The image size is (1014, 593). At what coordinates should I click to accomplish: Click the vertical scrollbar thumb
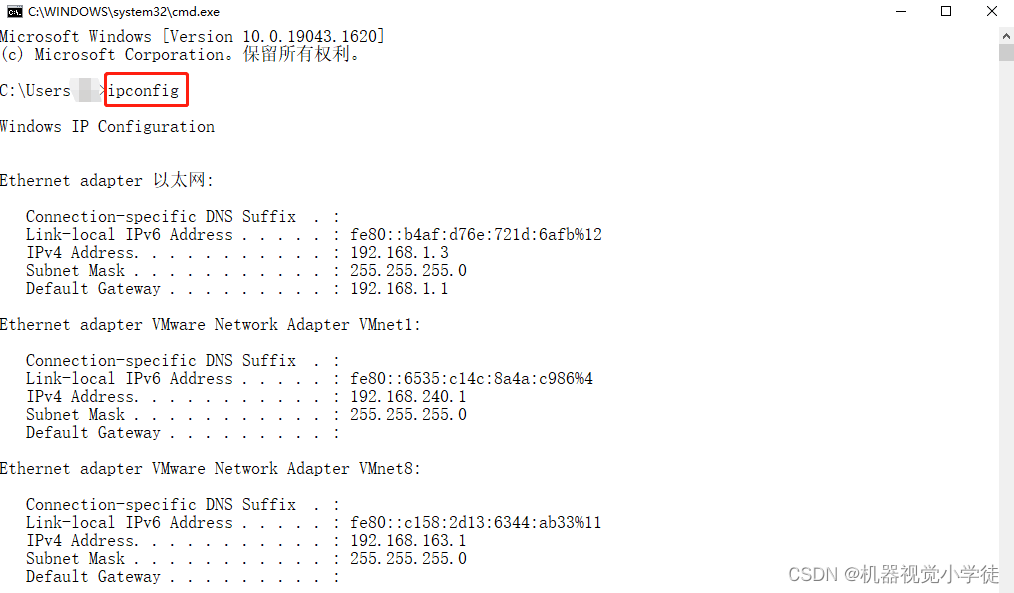[x=1006, y=52]
